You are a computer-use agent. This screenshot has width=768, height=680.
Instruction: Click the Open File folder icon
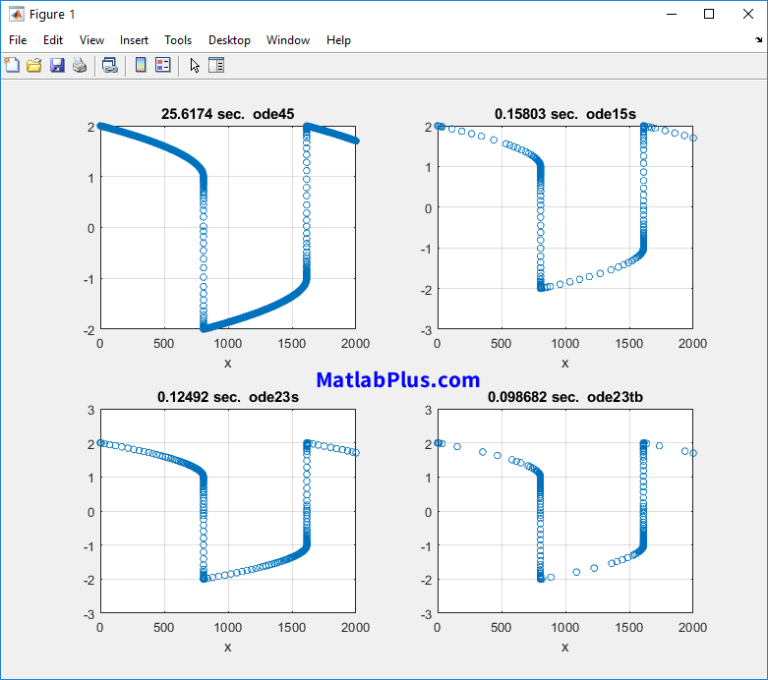point(34,65)
